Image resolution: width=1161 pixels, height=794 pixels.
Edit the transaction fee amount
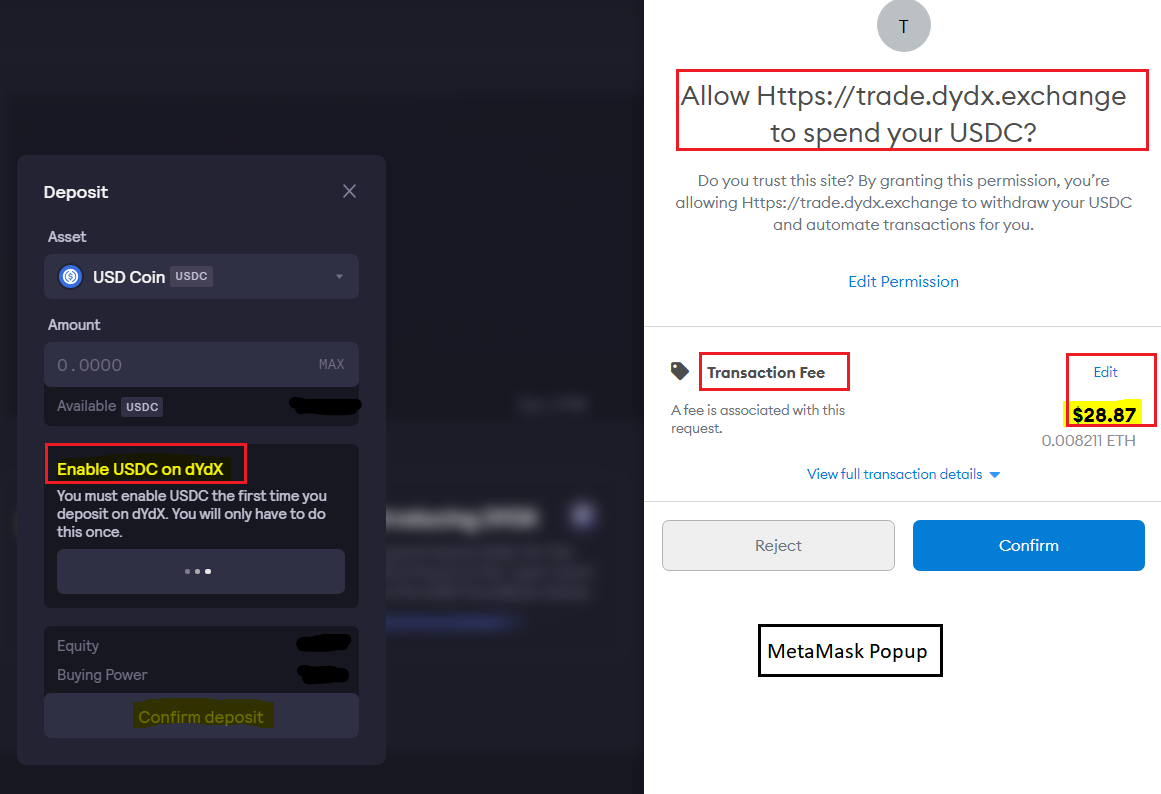(1105, 372)
